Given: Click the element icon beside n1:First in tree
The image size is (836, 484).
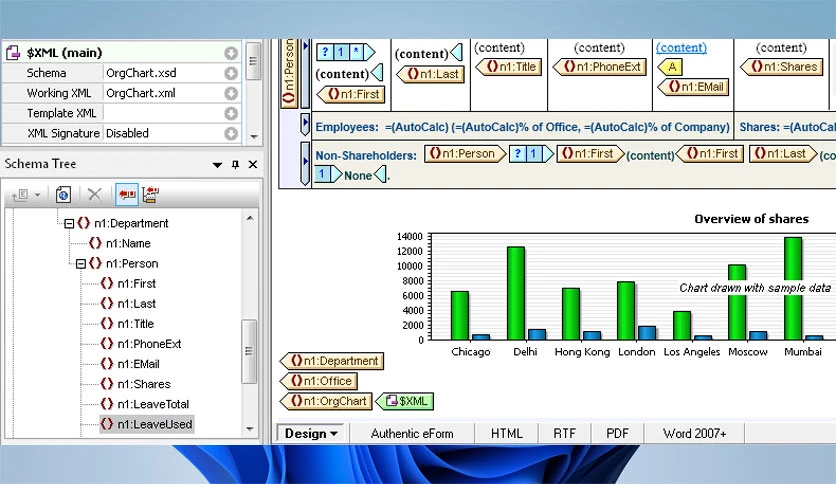Looking at the screenshot, I should coord(107,284).
